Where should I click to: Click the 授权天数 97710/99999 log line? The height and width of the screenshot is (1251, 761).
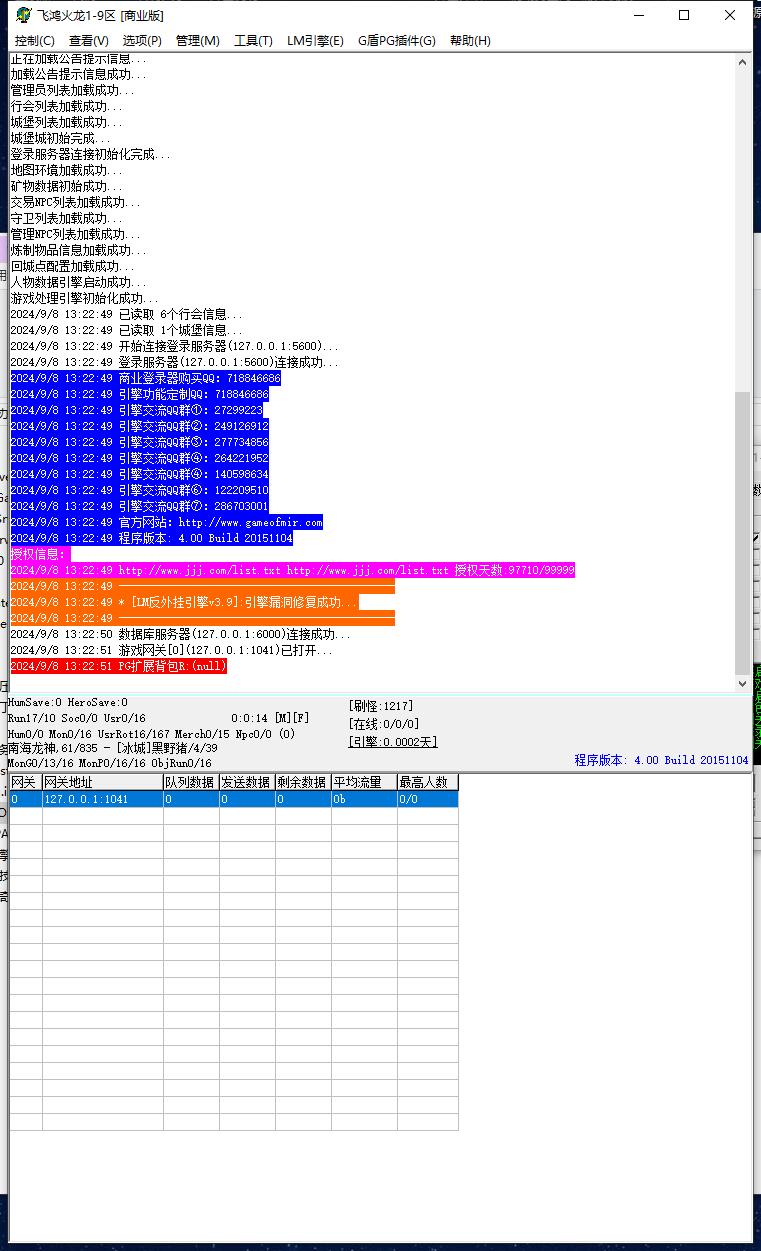[292, 570]
